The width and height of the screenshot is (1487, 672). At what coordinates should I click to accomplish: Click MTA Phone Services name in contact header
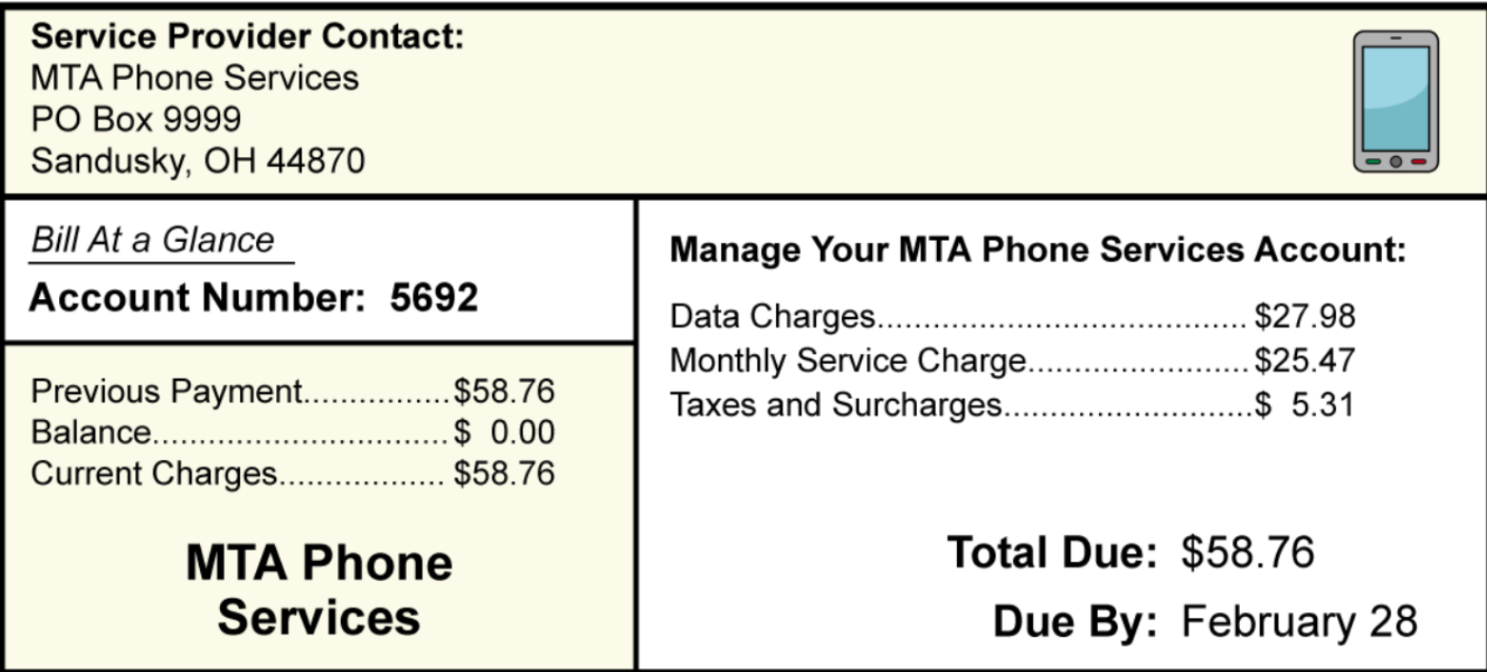(x=195, y=78)
